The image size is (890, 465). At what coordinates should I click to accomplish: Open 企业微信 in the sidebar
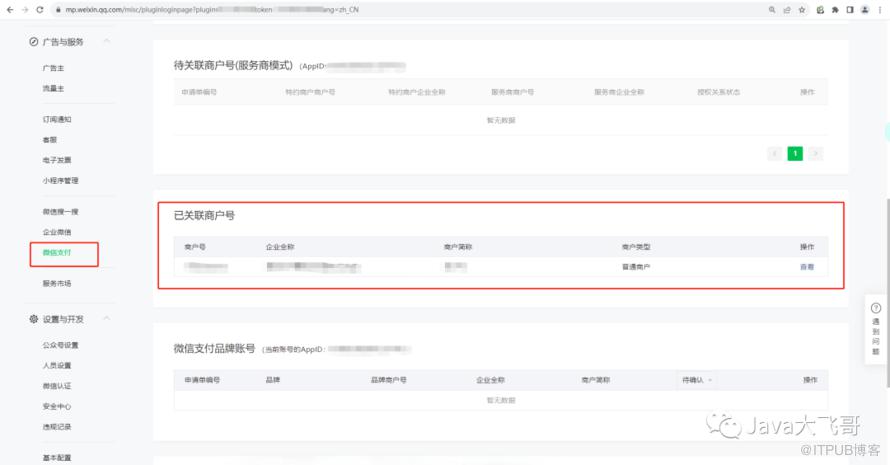[x=57, y=232]
